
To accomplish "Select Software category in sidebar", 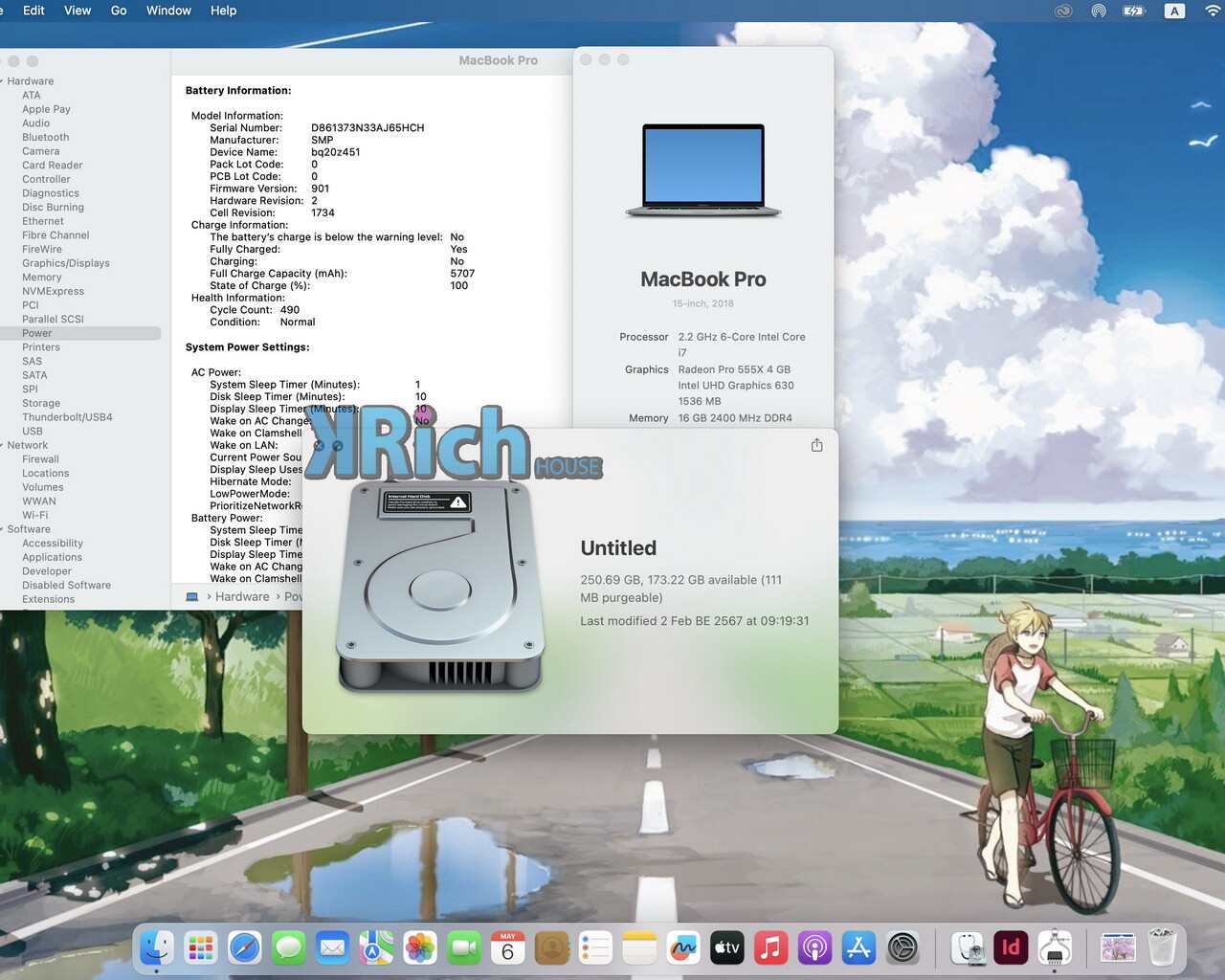I will tap(29, 529).
